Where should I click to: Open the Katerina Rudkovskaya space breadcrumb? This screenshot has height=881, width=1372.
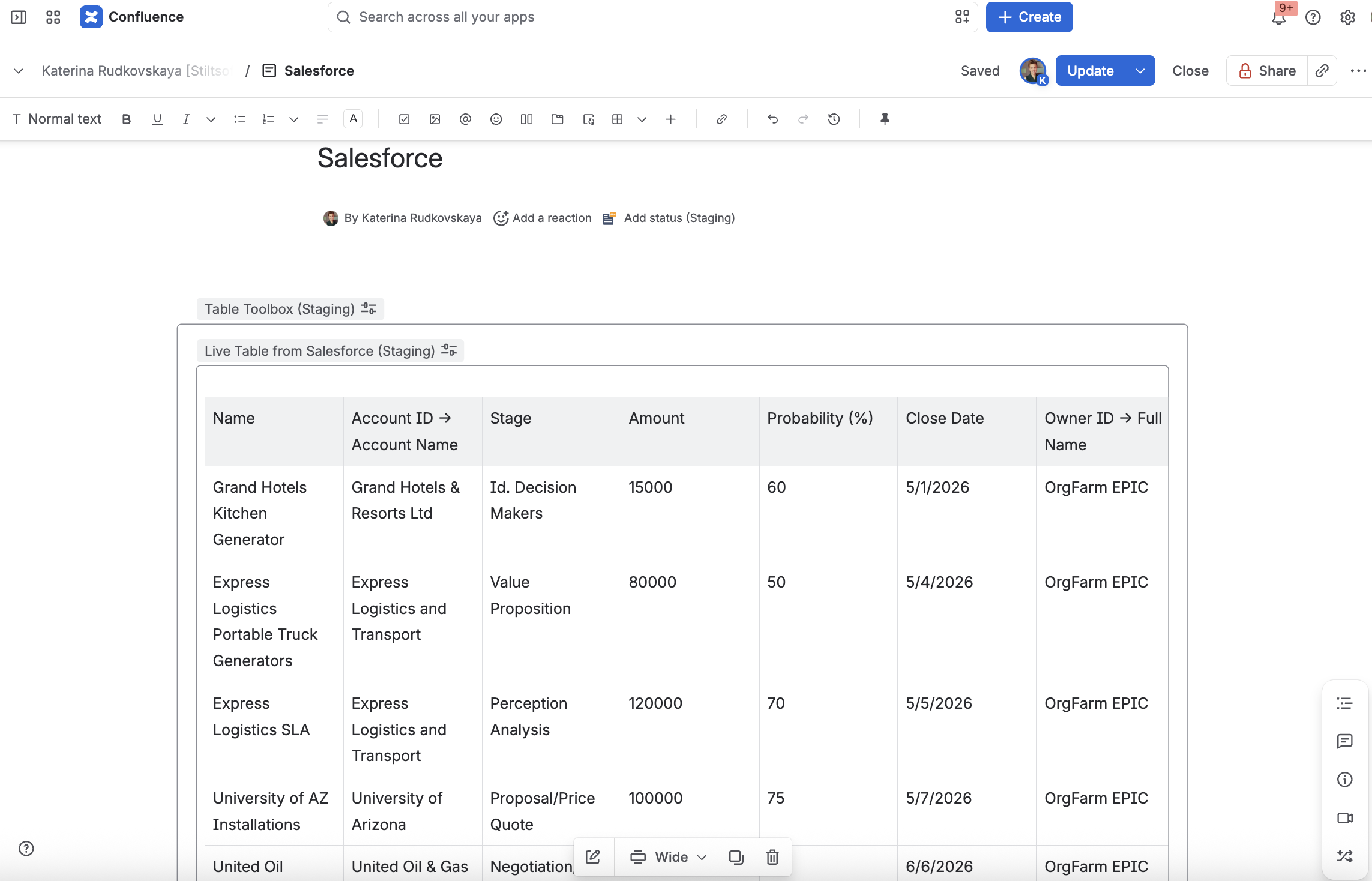tap(136, 71)
